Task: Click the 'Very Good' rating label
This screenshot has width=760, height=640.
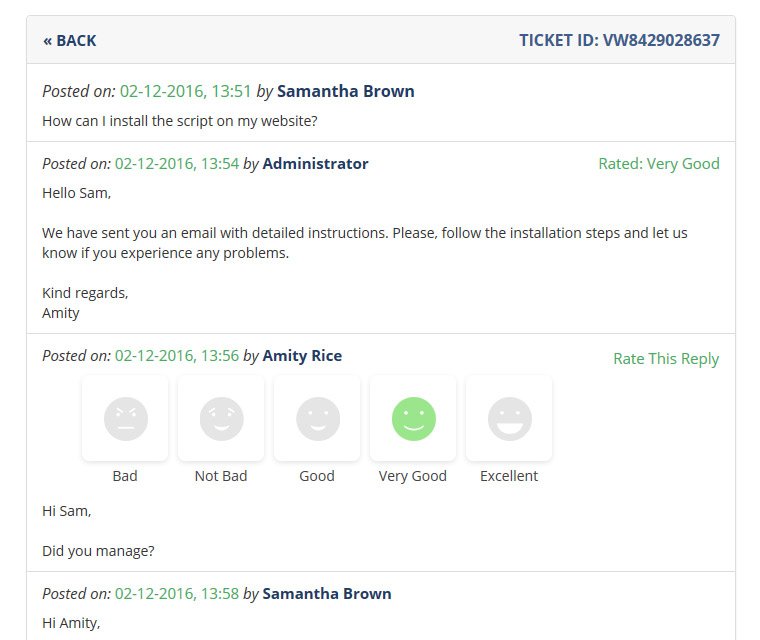Action: (413, 476)
